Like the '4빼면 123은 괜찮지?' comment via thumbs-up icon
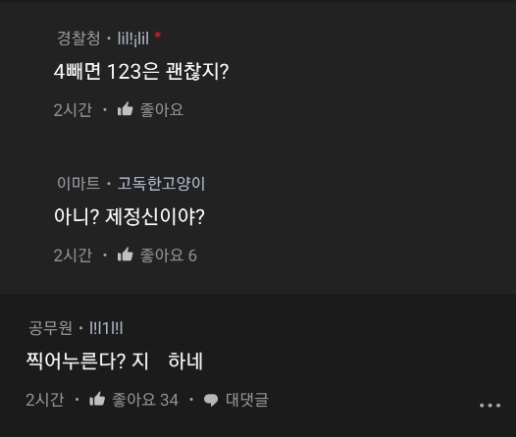The height and width of the screenshot is (437, 516). coord(125,109)
